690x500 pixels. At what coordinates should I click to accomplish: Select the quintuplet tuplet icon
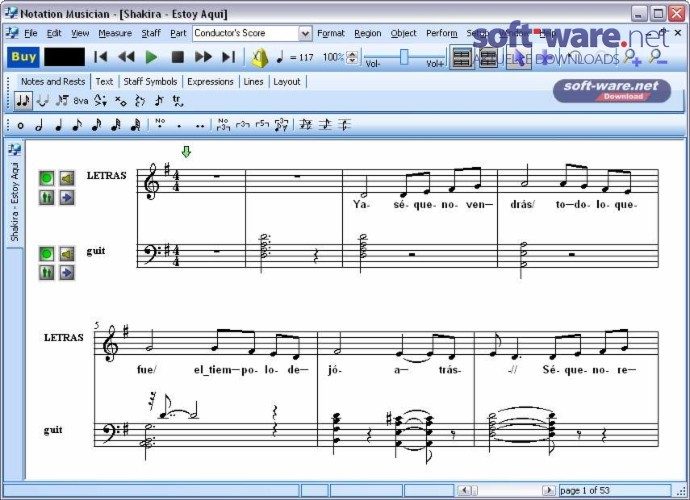pos(262,125)
